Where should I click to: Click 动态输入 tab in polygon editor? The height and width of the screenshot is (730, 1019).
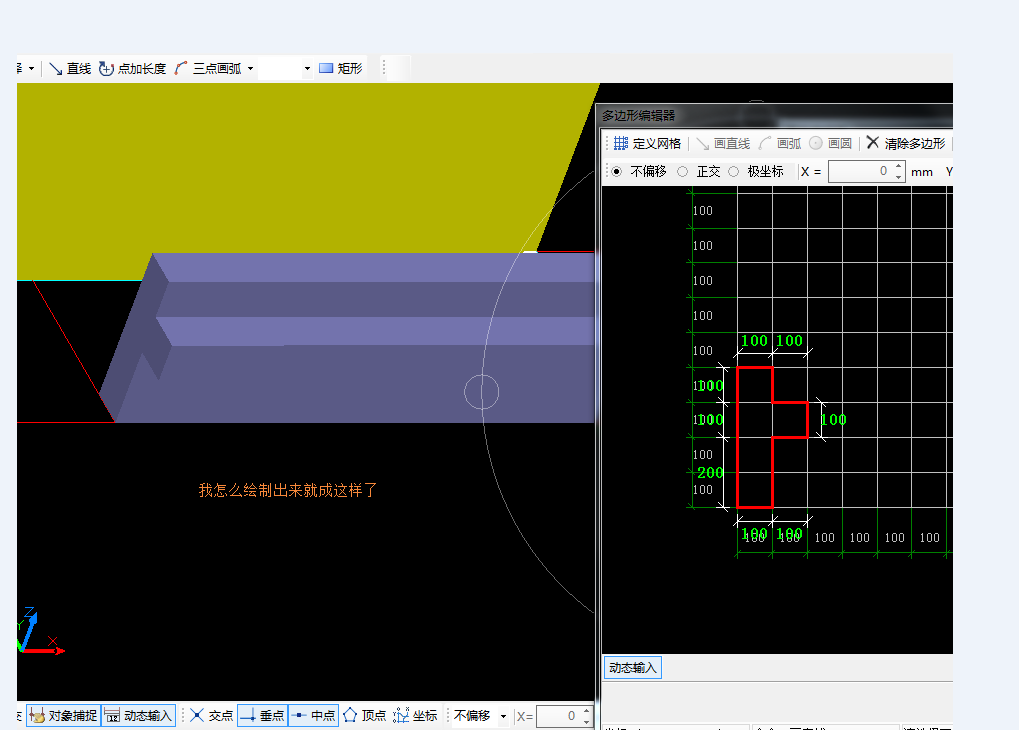[x=633, y=668]
